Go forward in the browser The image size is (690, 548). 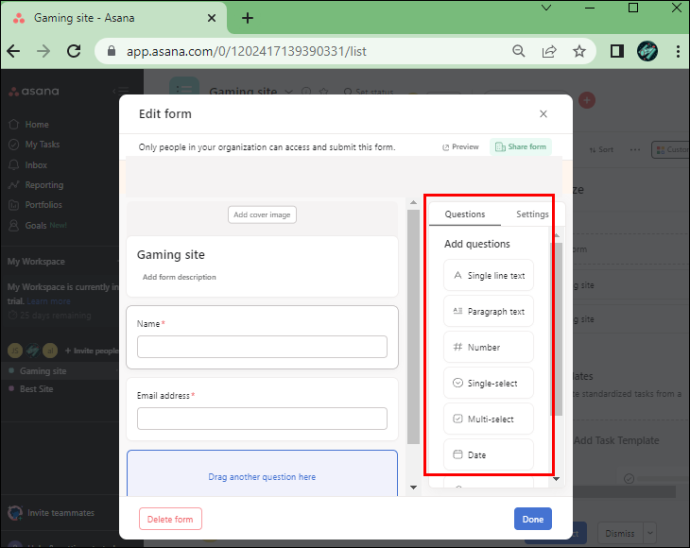[x=43, y=51]
